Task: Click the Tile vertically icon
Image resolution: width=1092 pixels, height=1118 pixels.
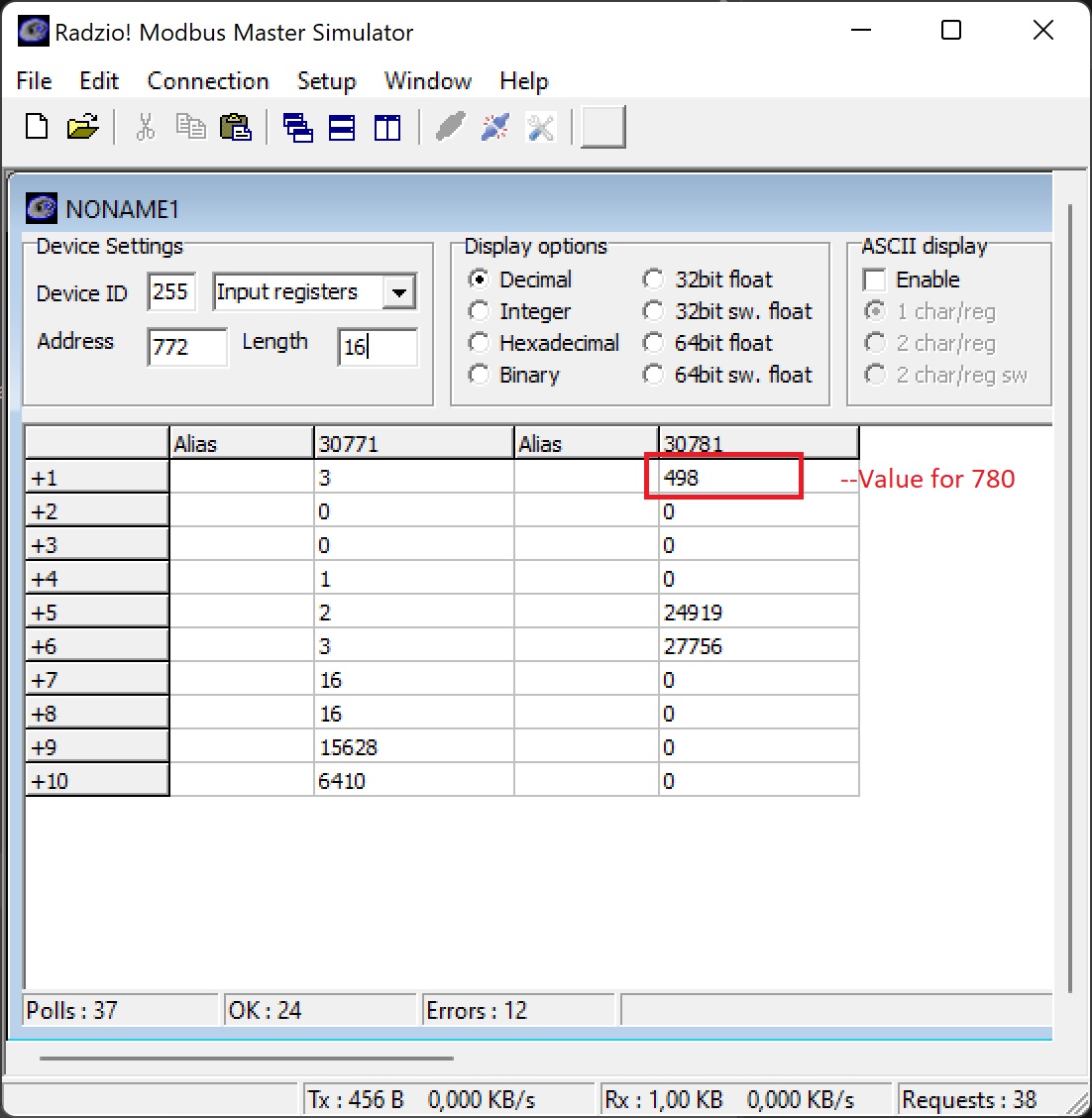Action: 387,127
